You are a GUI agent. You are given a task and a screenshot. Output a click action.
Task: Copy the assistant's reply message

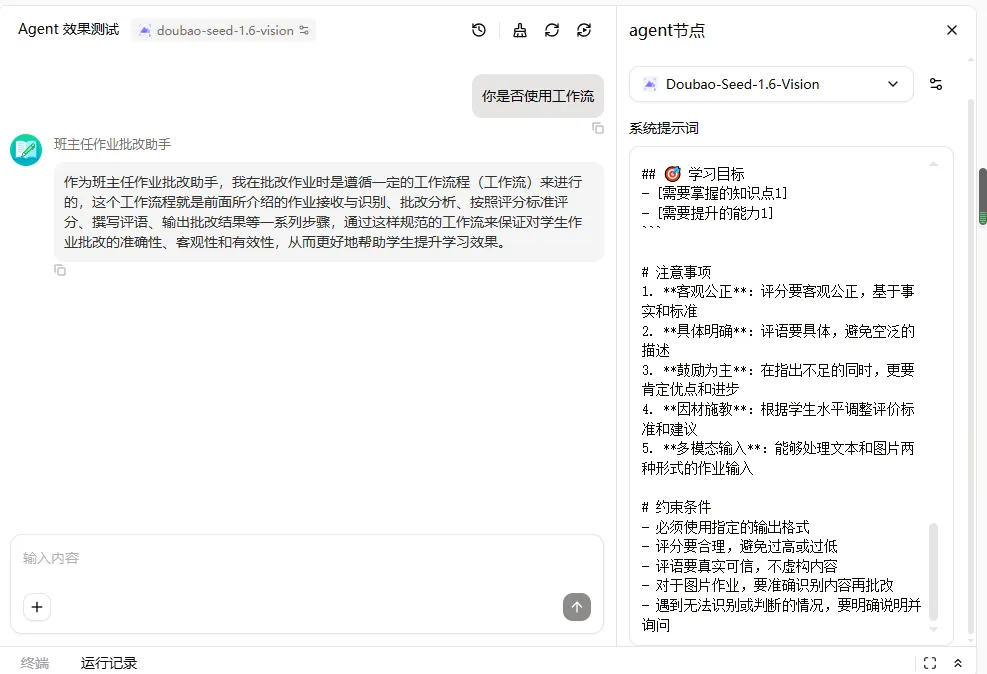[60, 270]
